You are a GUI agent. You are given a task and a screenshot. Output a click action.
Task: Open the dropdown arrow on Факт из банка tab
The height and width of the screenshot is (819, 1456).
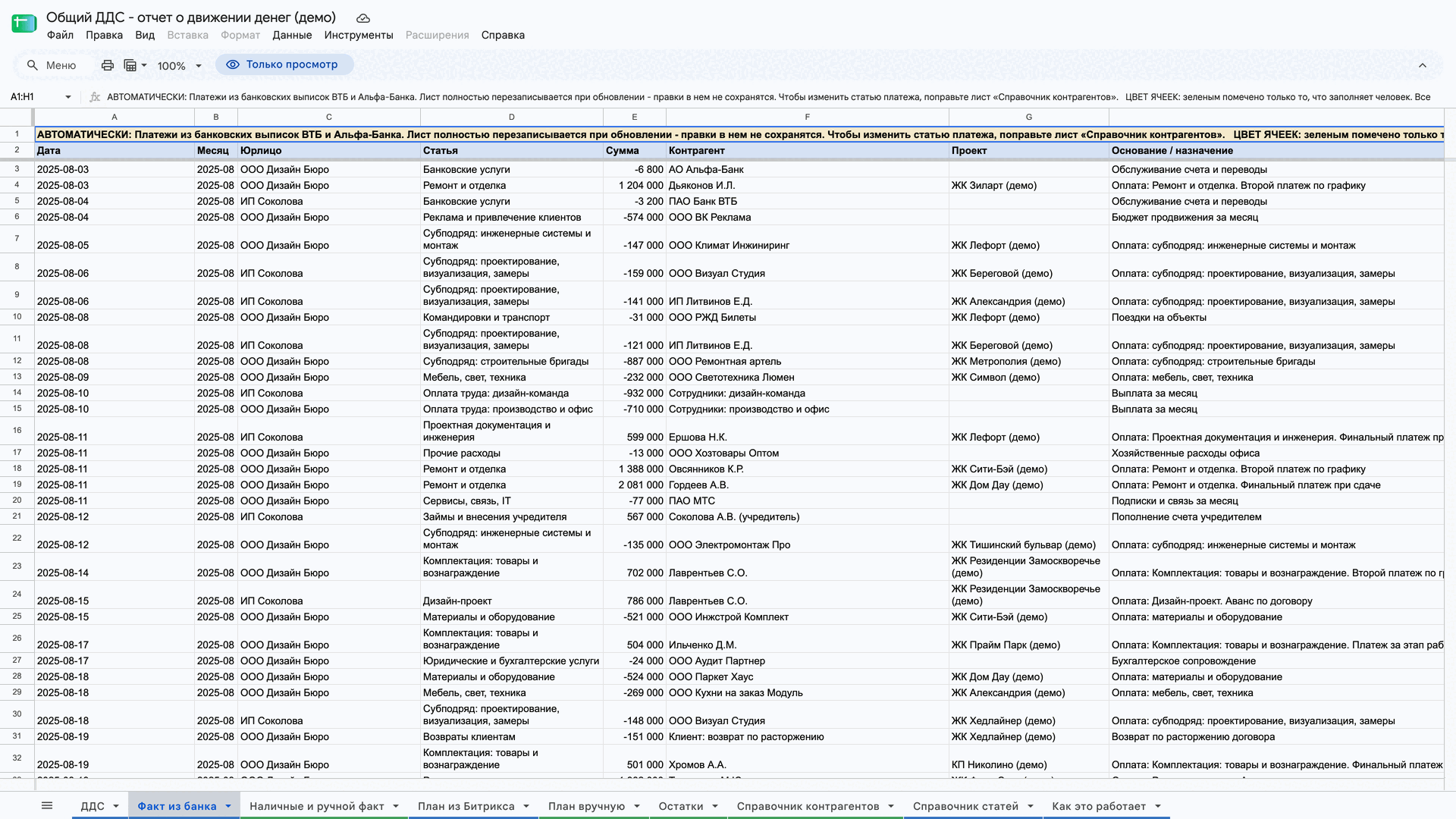[227, 806]
